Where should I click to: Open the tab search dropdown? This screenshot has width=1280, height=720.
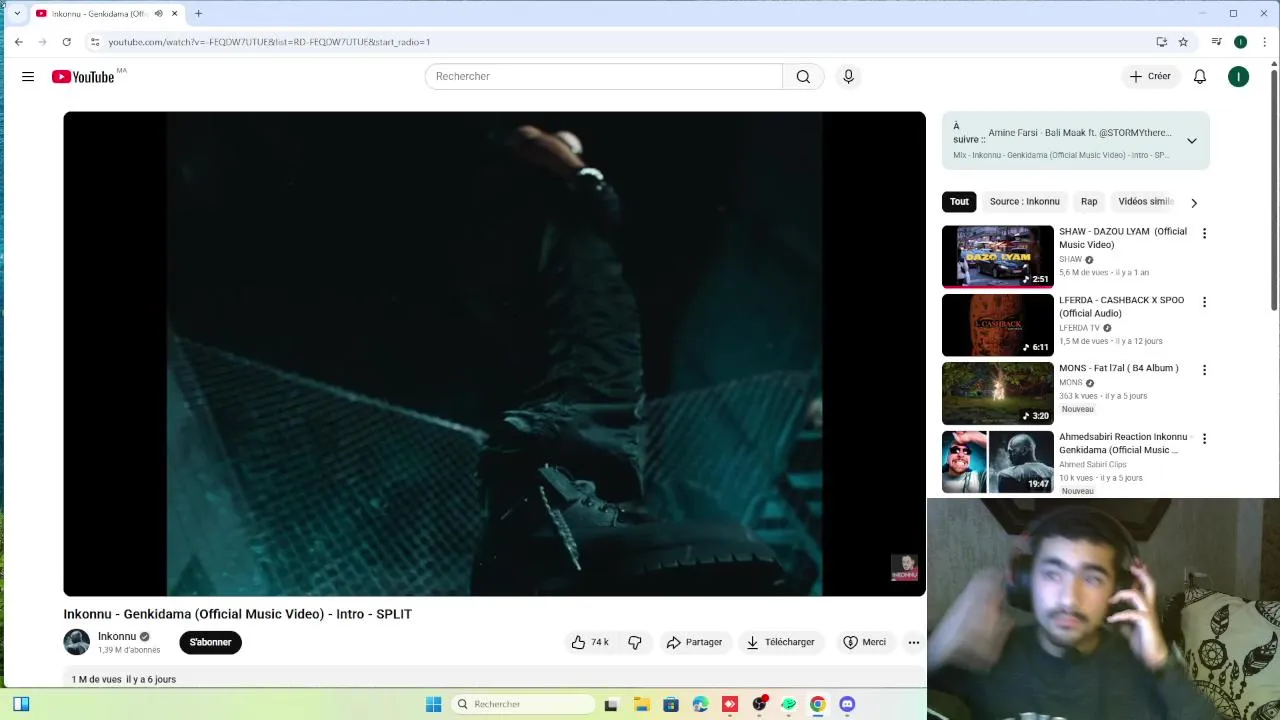16,13
